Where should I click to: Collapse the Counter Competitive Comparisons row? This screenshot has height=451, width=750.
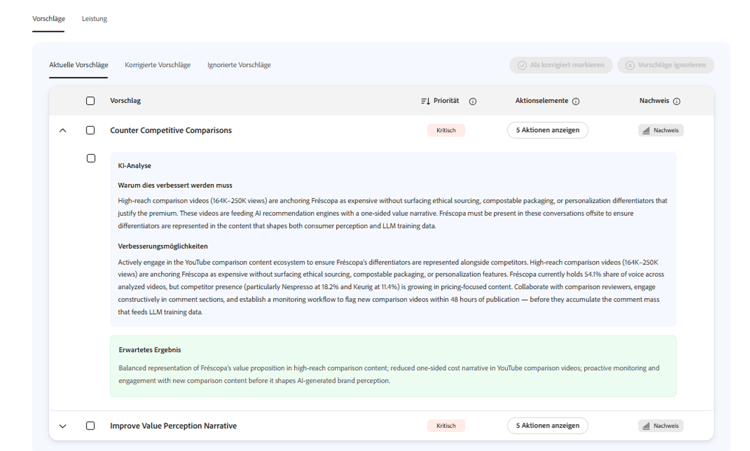[x=63, y=130]
